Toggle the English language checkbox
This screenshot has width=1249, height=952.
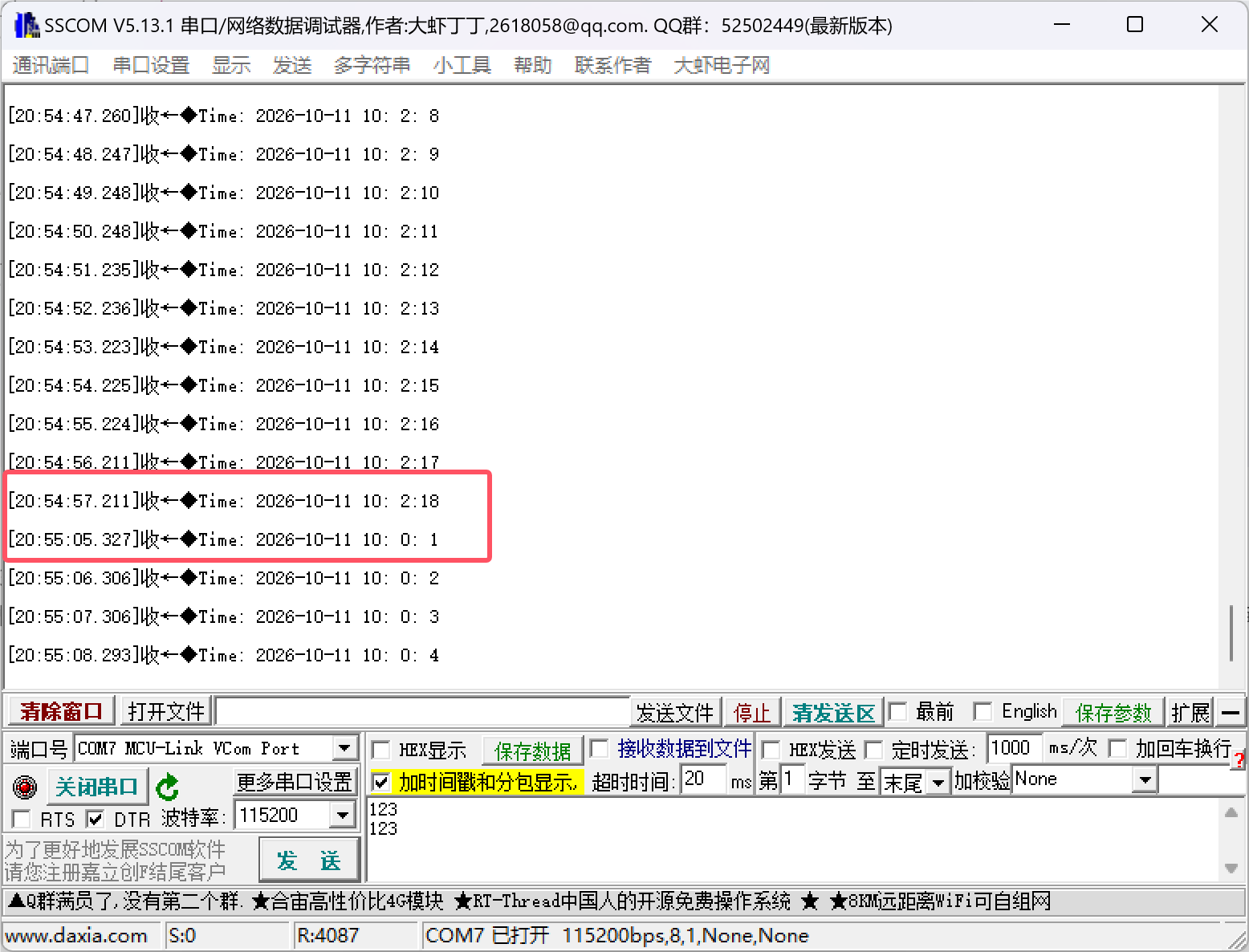[983, 711]
